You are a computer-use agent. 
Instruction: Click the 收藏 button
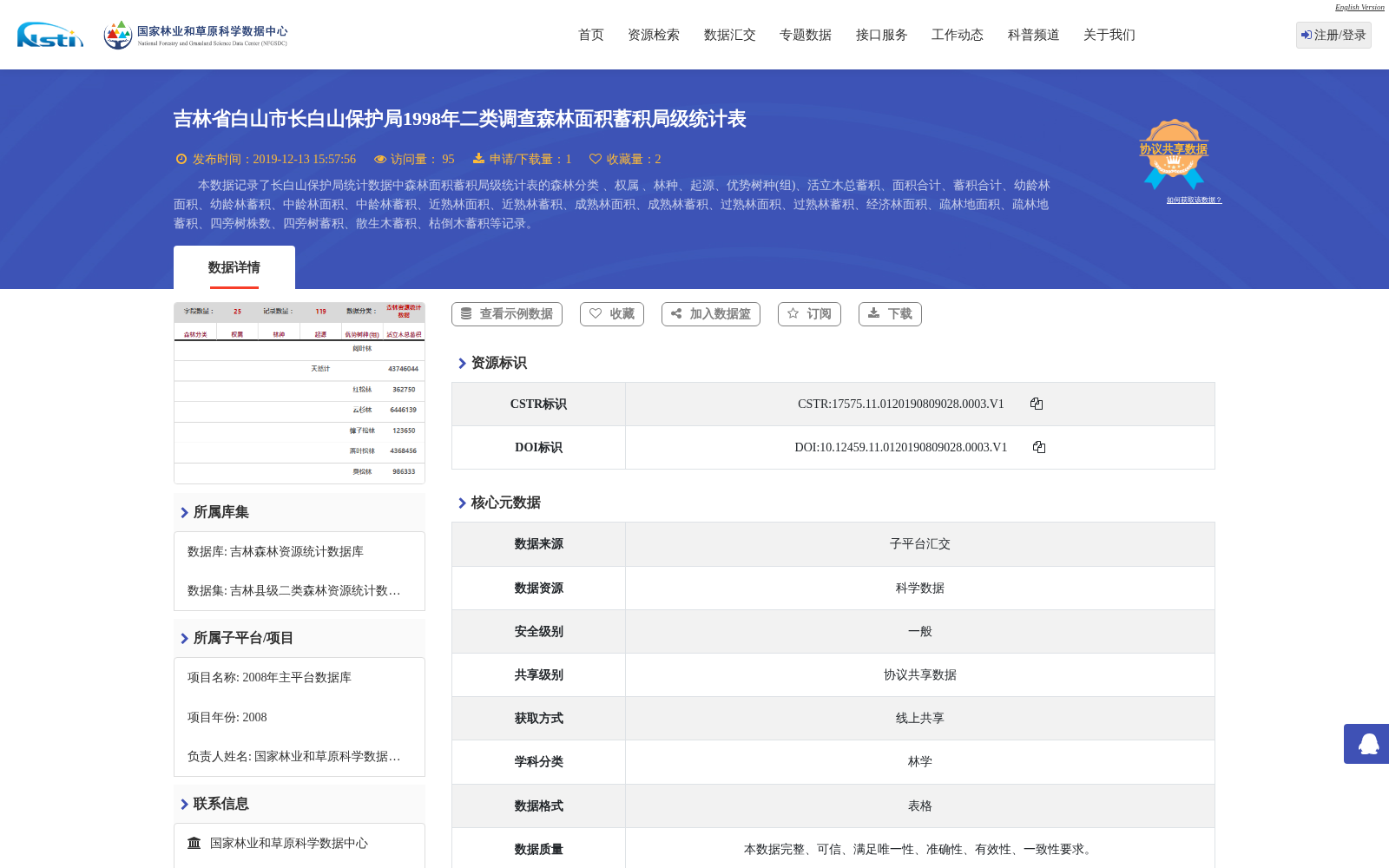coord(612,314)
